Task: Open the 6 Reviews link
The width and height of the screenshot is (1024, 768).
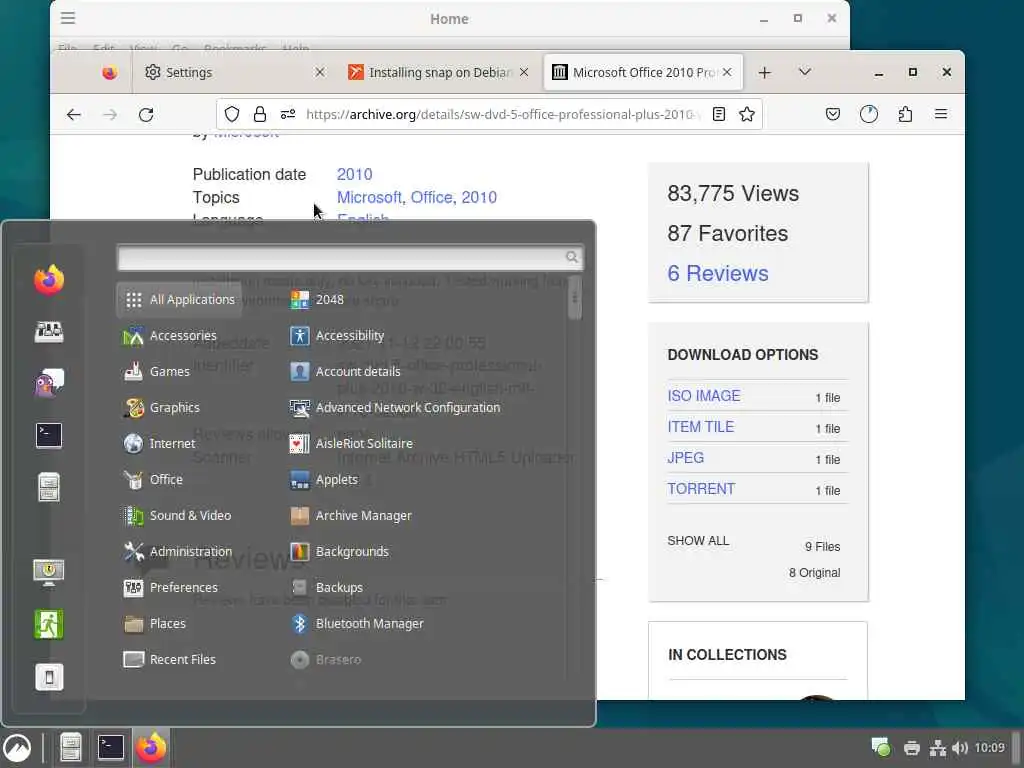Action: [x=718, y=273]
